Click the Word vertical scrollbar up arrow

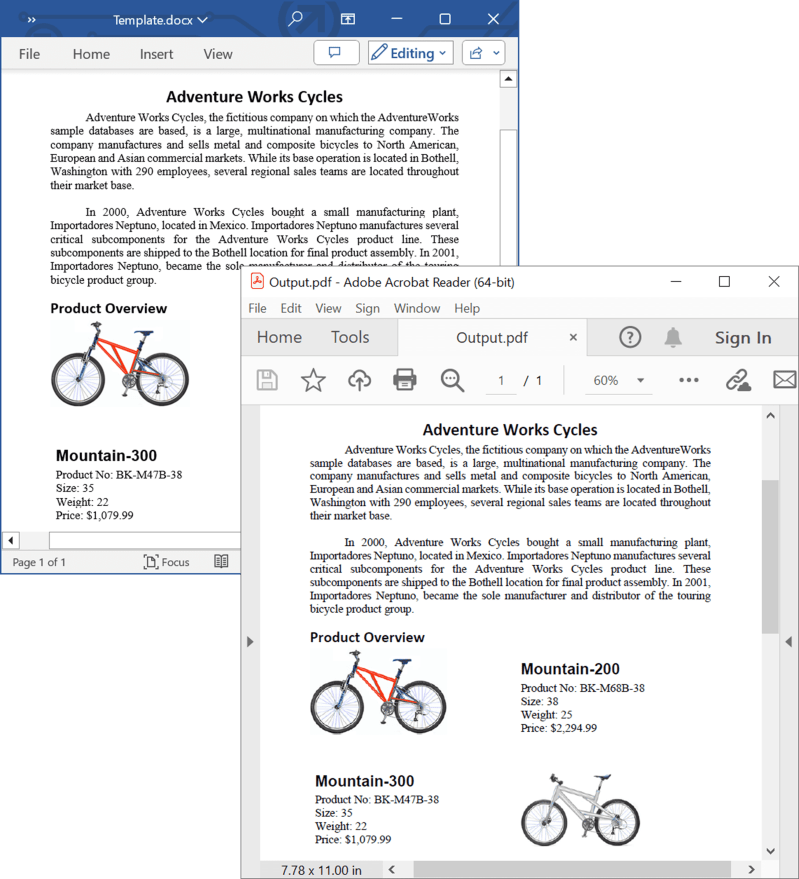click(x=508, y=79)
